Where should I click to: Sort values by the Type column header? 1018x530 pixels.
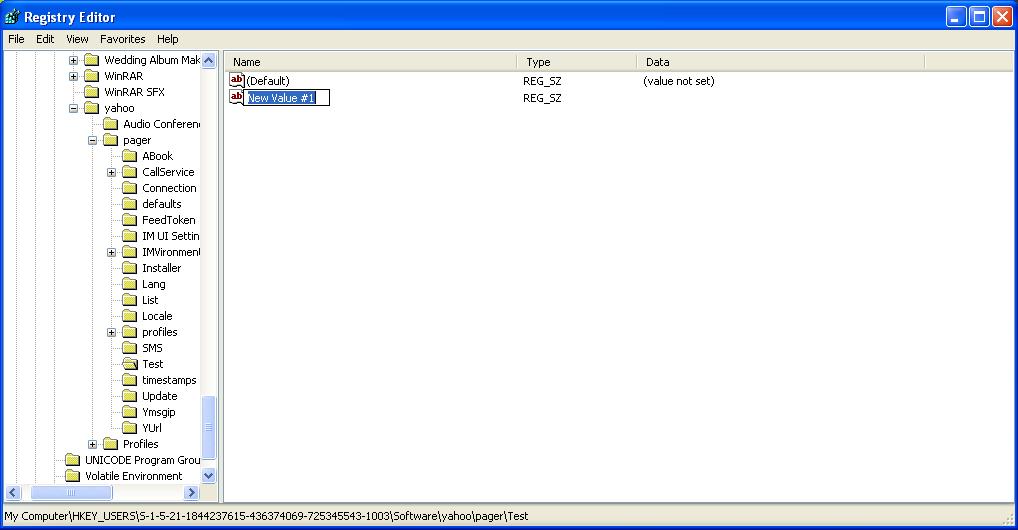pyautogui.click(x=577, y=62)
